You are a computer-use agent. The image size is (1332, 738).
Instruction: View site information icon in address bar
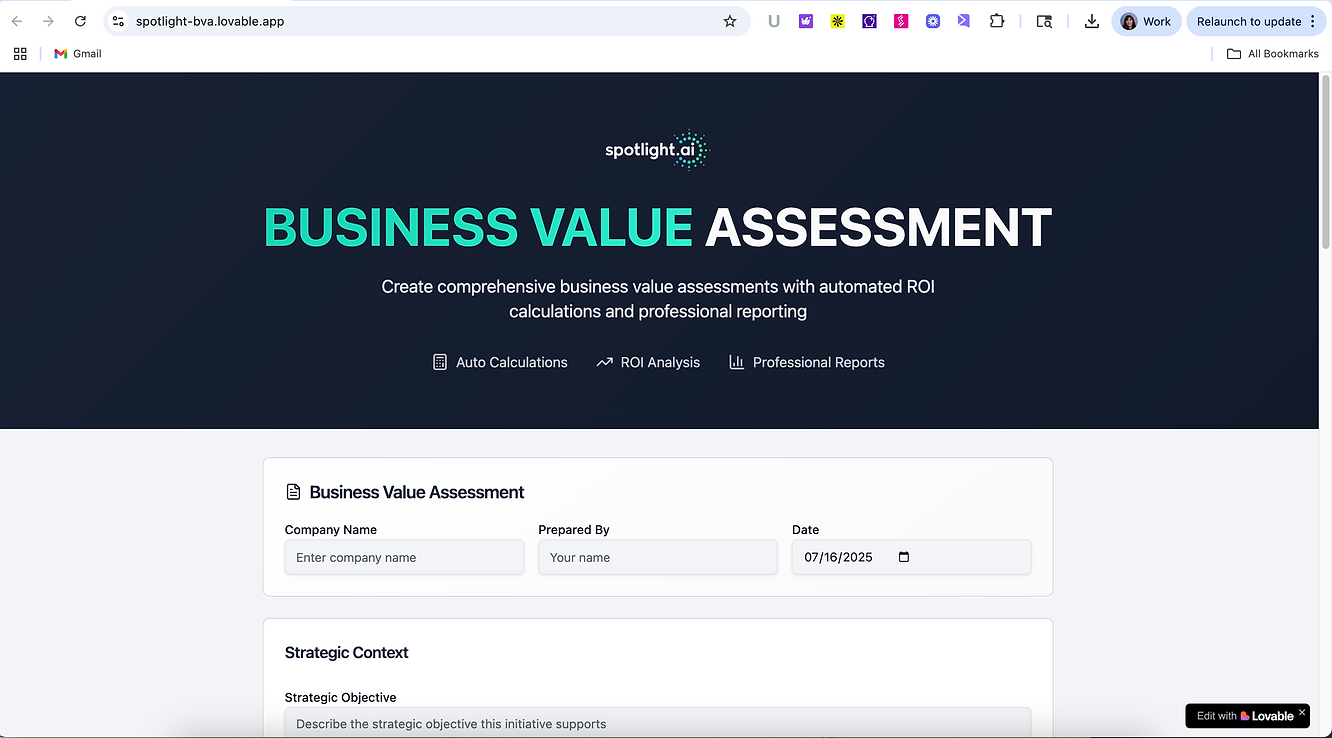(x=118, y=21)
